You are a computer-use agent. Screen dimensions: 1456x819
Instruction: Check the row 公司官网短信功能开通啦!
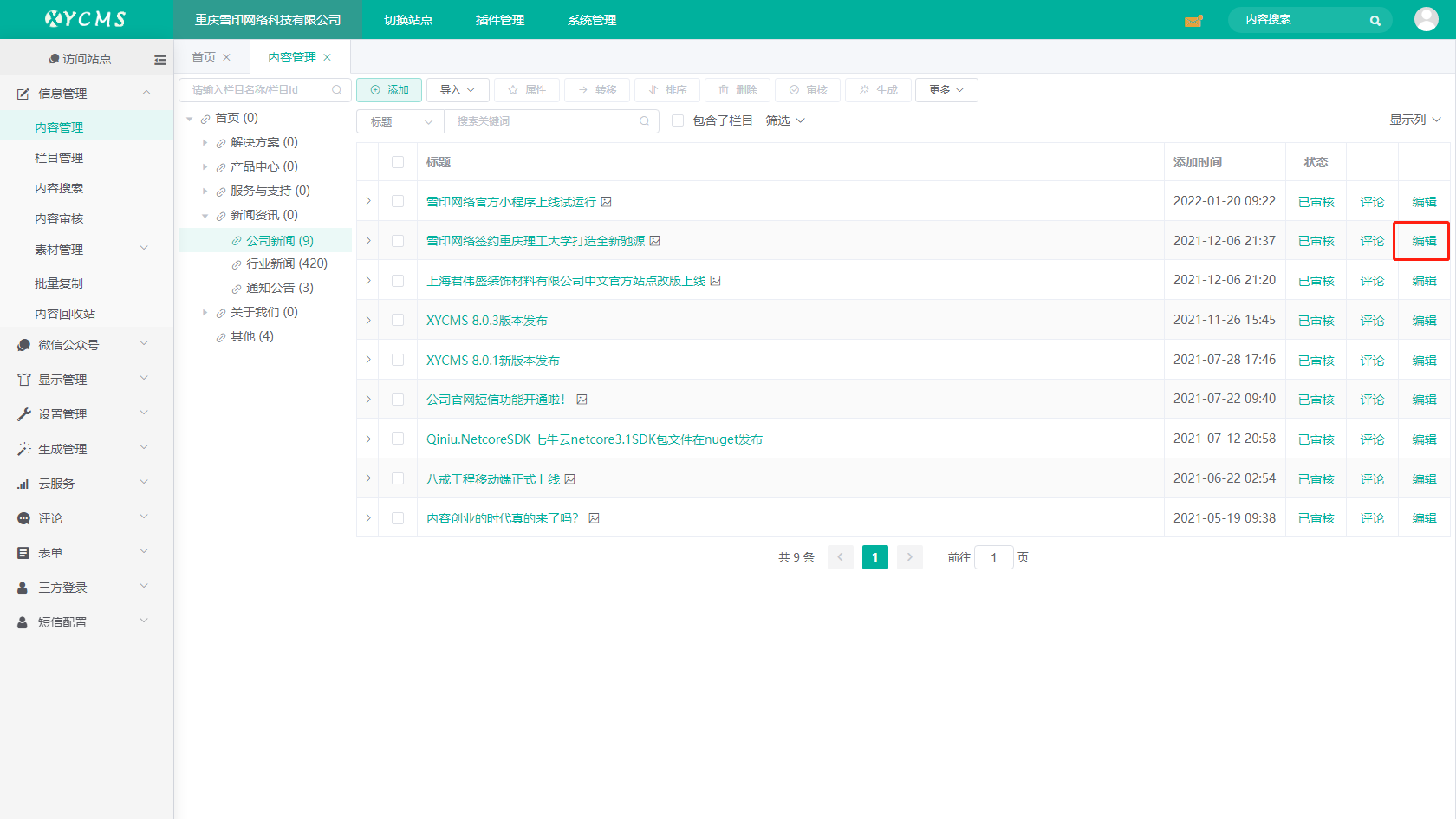pos(398,400)
